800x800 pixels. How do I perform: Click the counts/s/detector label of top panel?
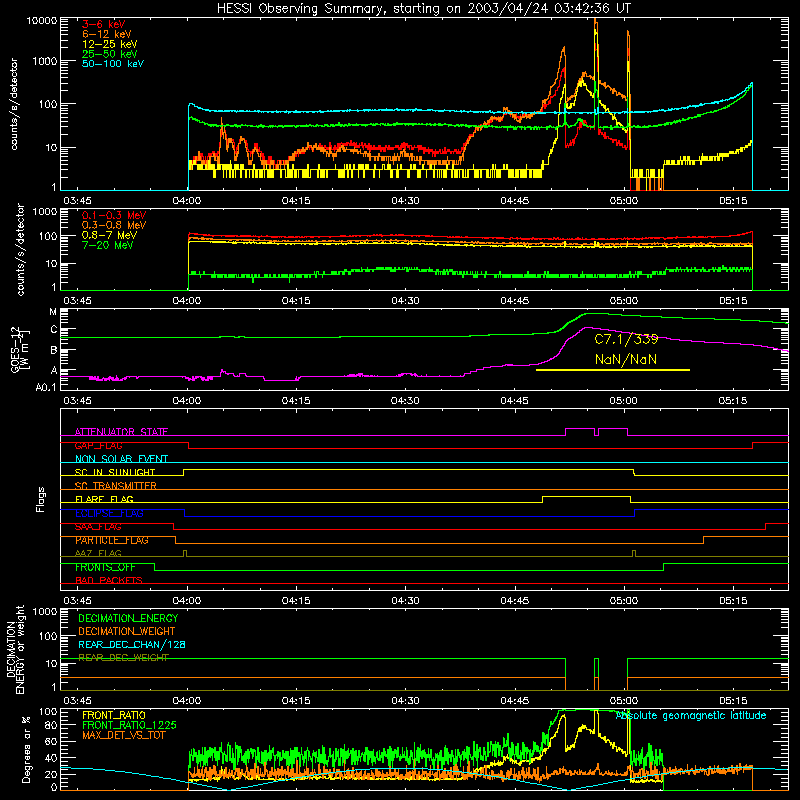[14, 104]
